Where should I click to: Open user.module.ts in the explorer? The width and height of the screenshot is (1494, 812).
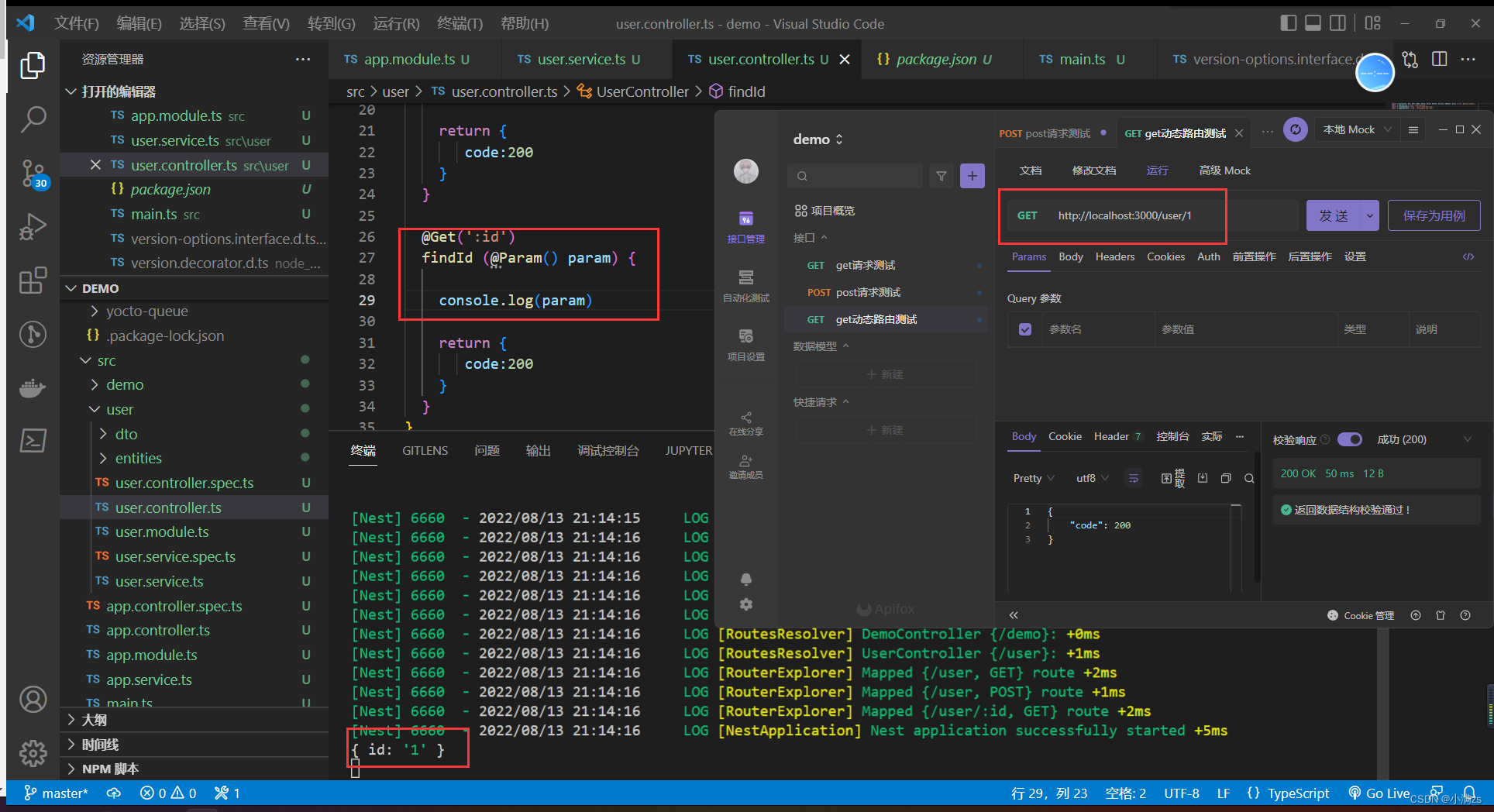[162, 532]
